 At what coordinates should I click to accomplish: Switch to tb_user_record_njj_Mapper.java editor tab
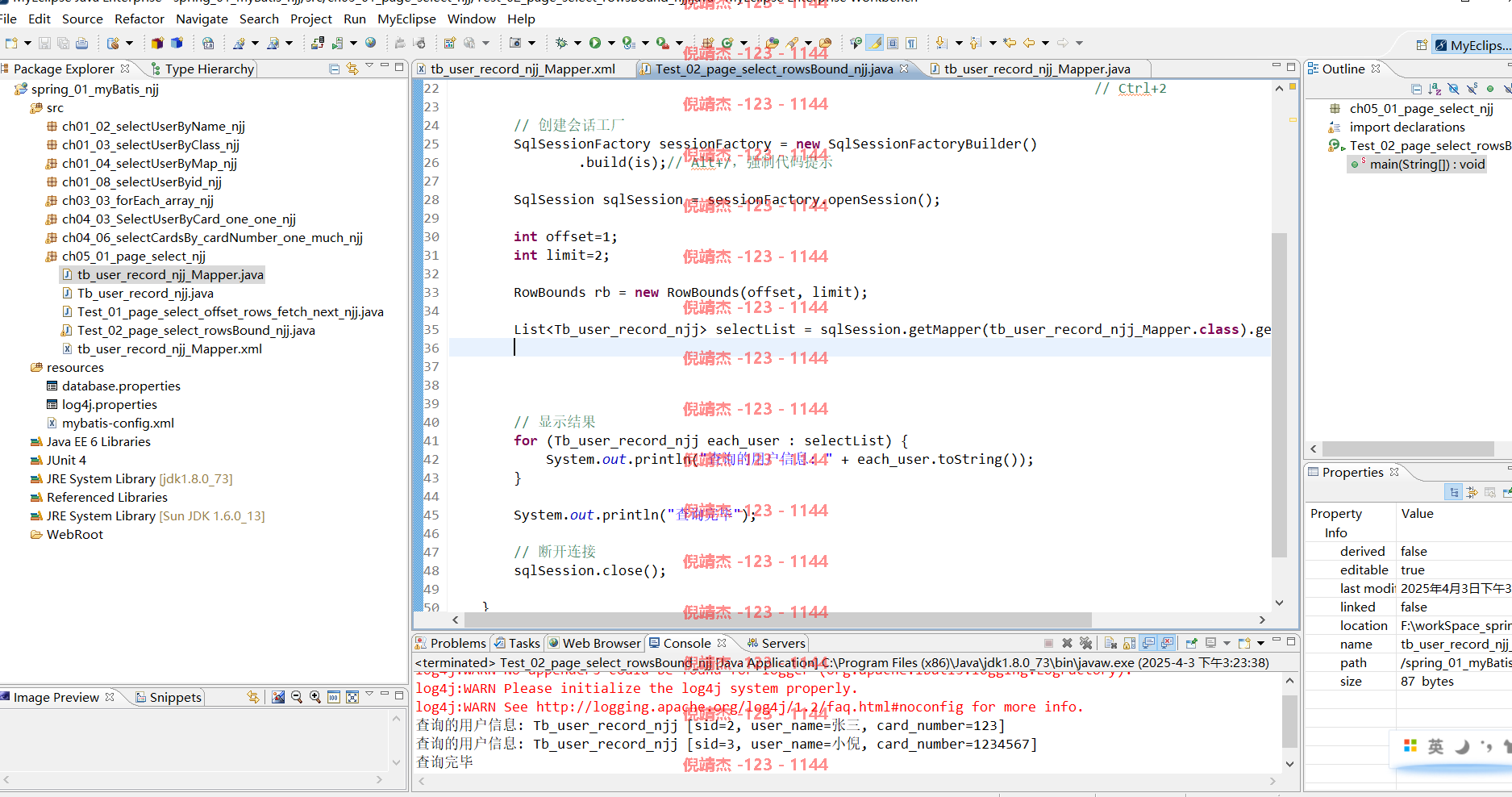[x=1037, y=69]
